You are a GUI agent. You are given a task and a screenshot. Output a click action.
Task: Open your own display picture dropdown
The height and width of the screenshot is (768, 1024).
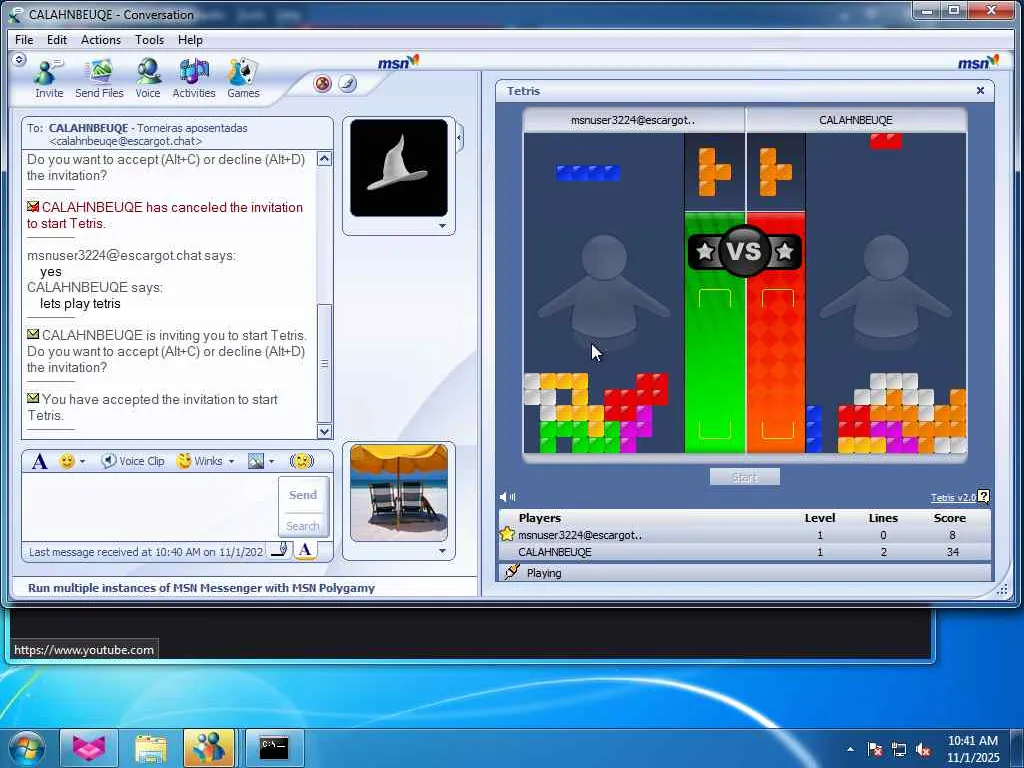442,551
